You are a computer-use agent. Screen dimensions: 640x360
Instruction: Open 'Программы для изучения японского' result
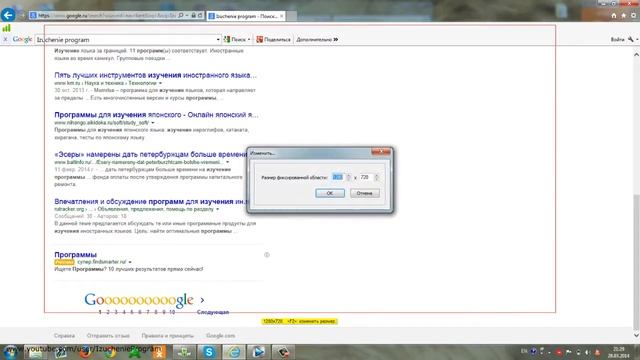click(156, 115)
